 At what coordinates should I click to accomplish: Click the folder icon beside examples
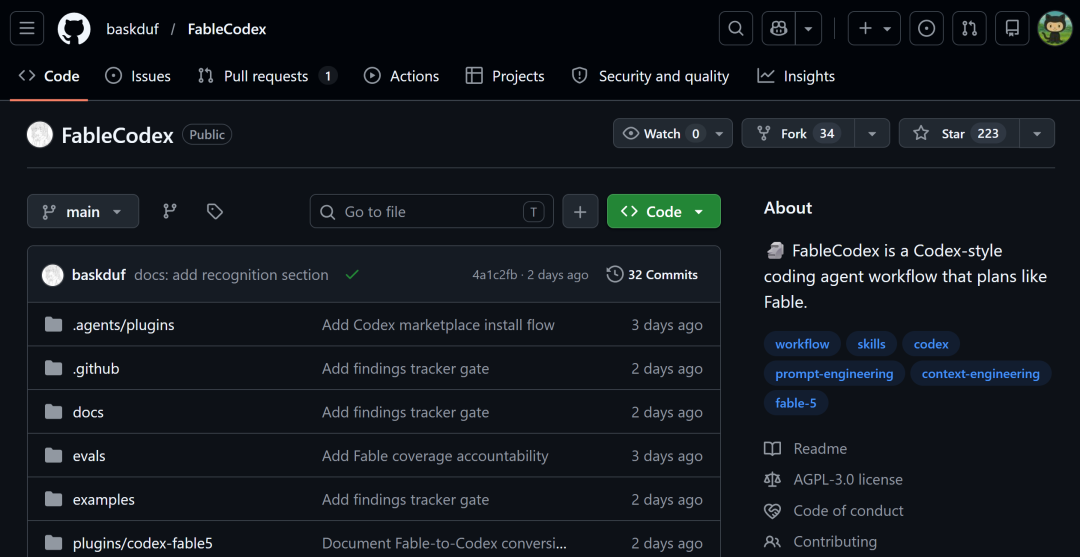pyautogui.click(x=53, y=499)
